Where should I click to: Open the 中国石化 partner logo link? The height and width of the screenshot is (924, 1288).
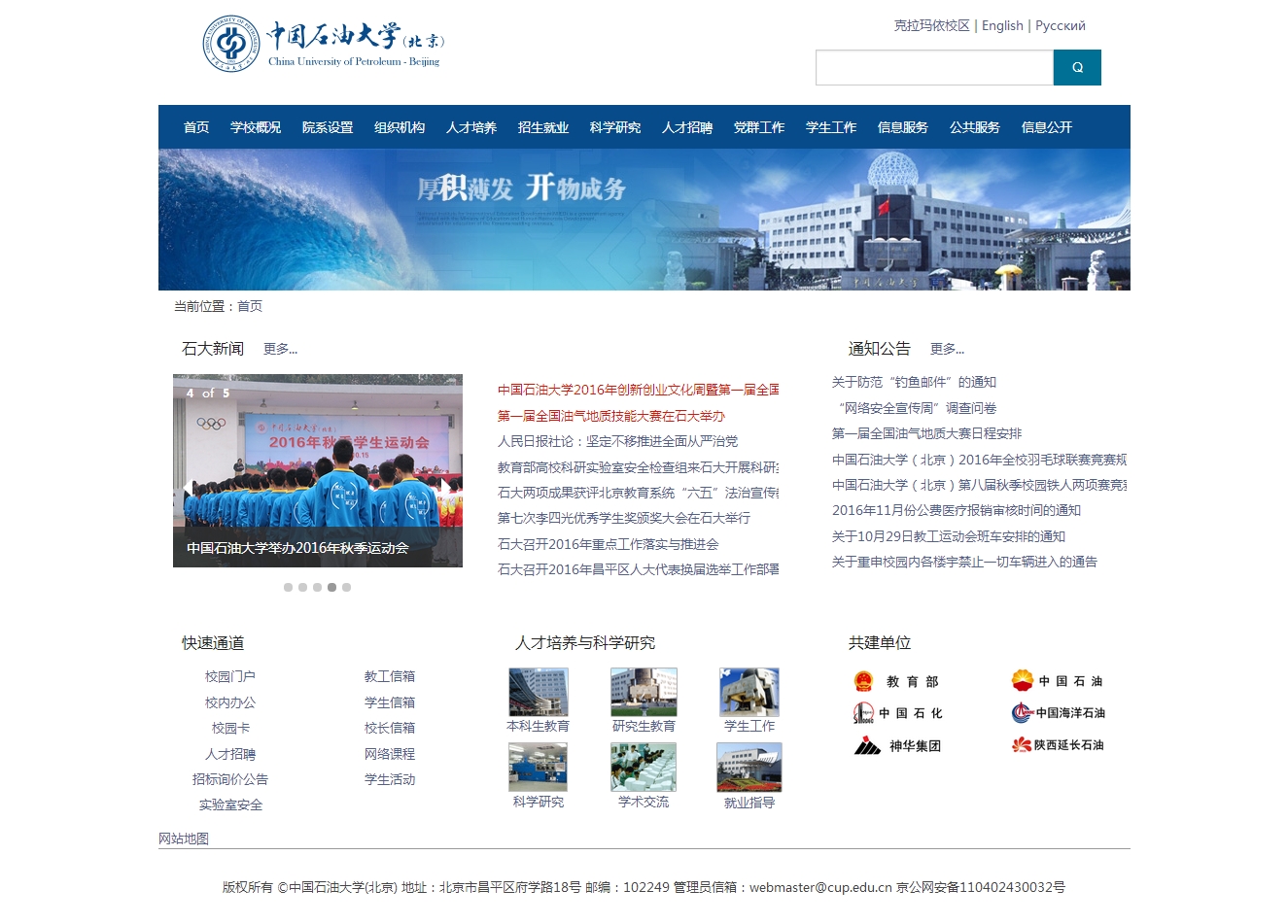pyautogui.click(x=897, y=713)
